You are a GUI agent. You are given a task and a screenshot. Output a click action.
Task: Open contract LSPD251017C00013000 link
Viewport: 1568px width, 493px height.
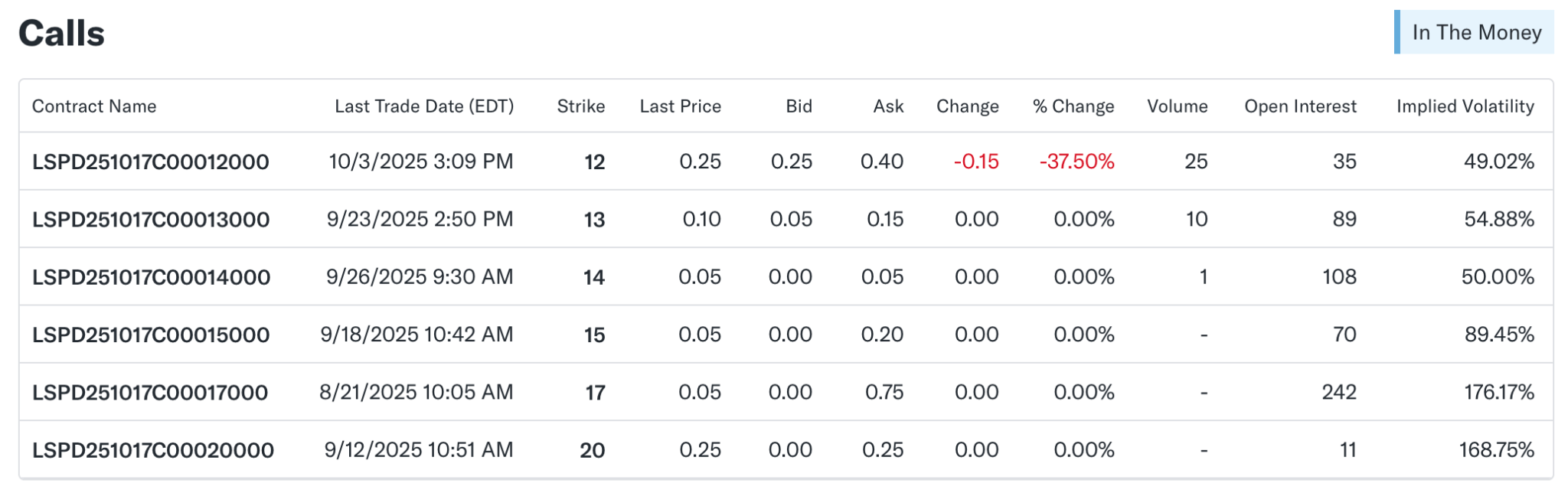tap(150, 220)
